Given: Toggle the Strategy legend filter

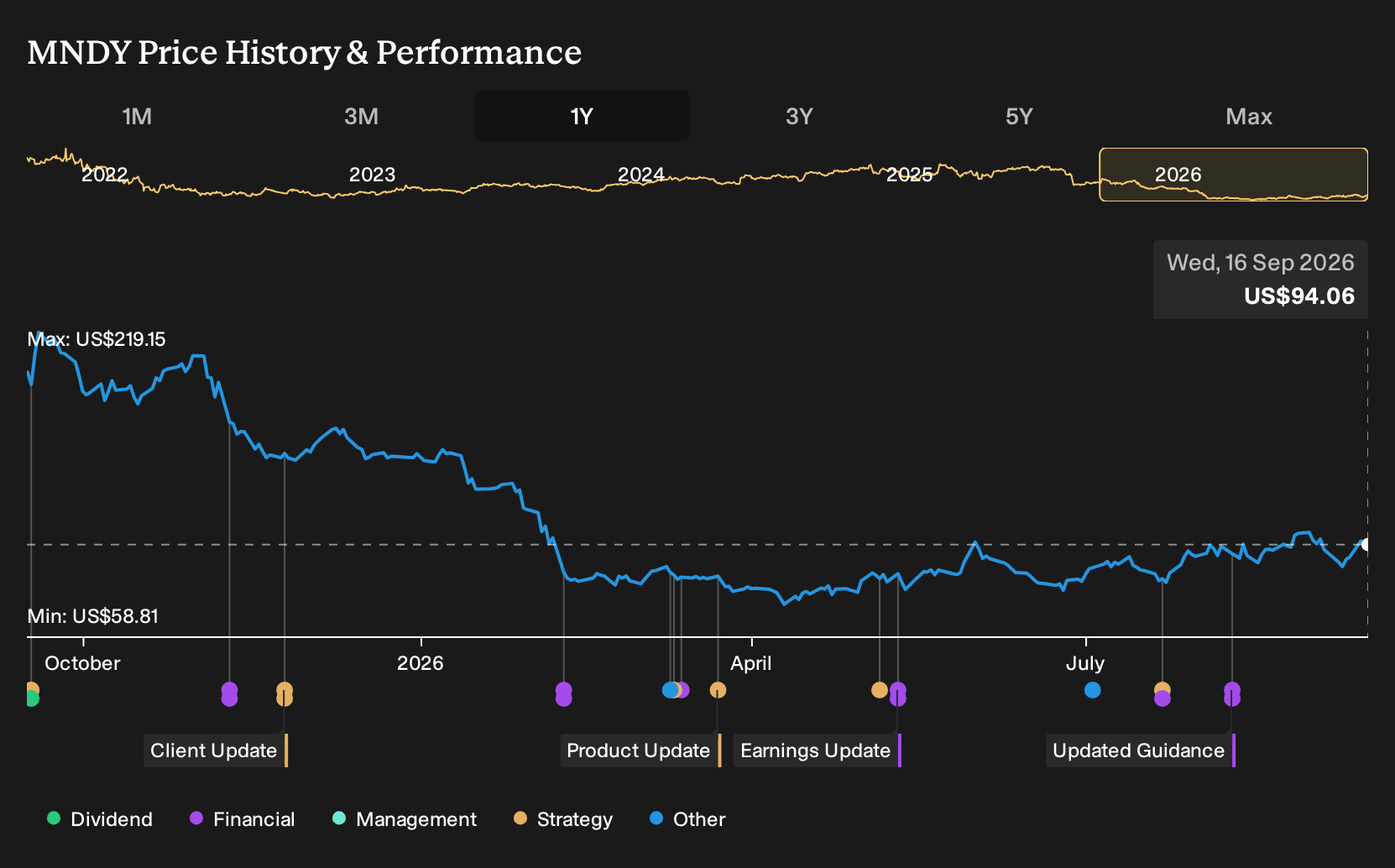Looking at the screenshot, I should coord(563,819).
